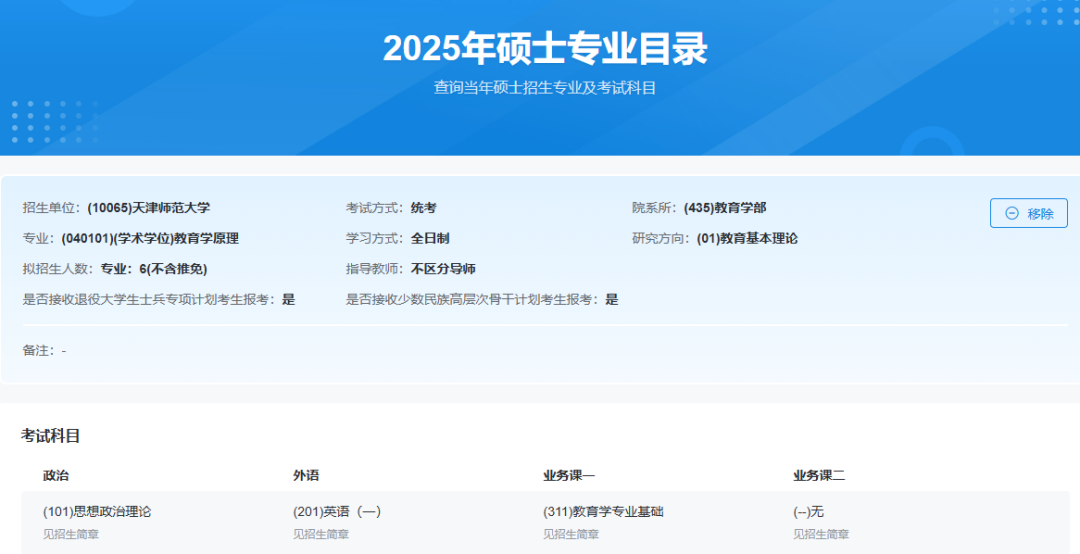Click the (01)教育基本理论 research direction
The width and height of the screenshot is (1080, 554).
click(747, 238)
